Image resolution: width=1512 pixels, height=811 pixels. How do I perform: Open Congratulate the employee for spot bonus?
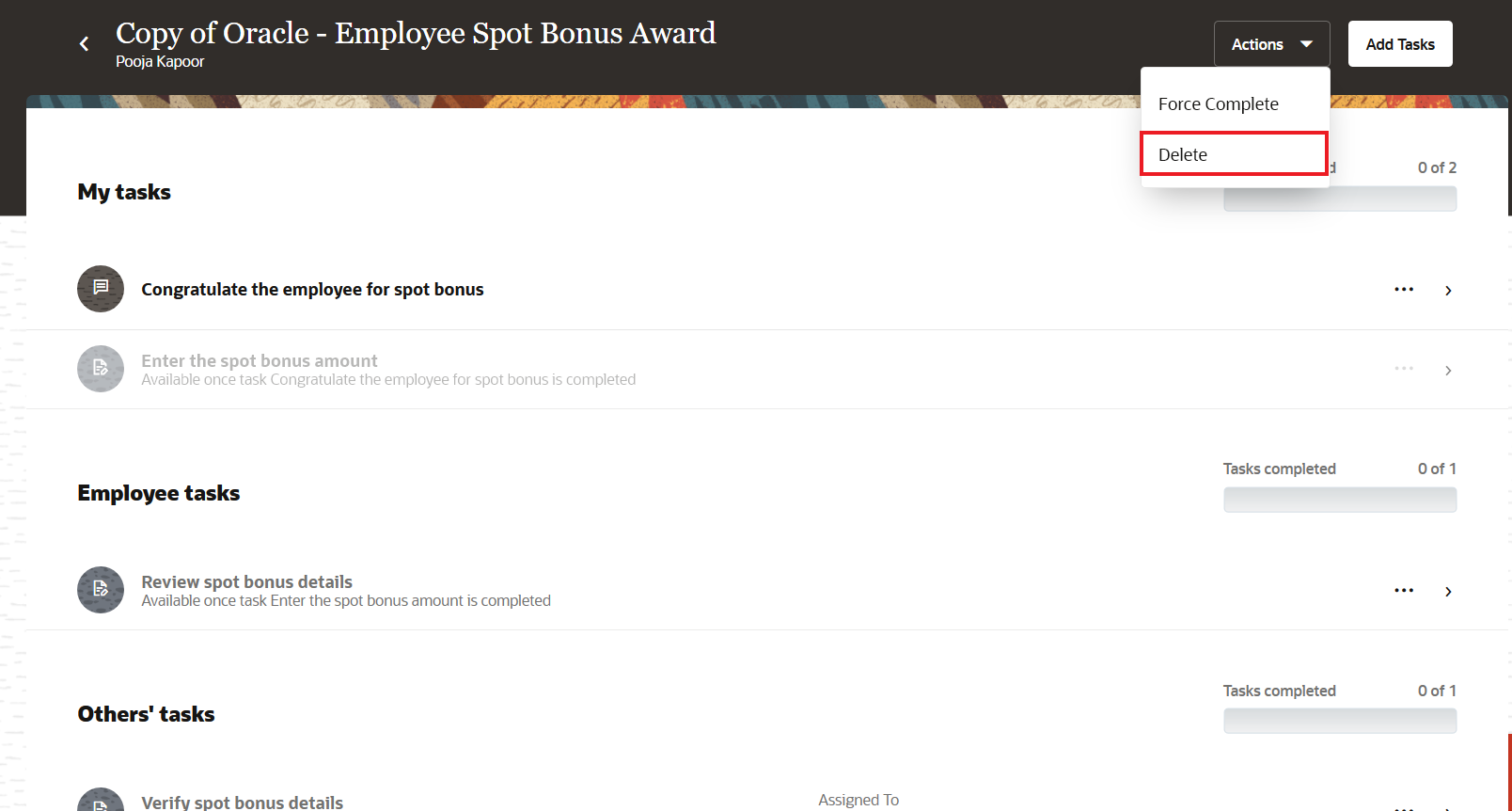312,290
